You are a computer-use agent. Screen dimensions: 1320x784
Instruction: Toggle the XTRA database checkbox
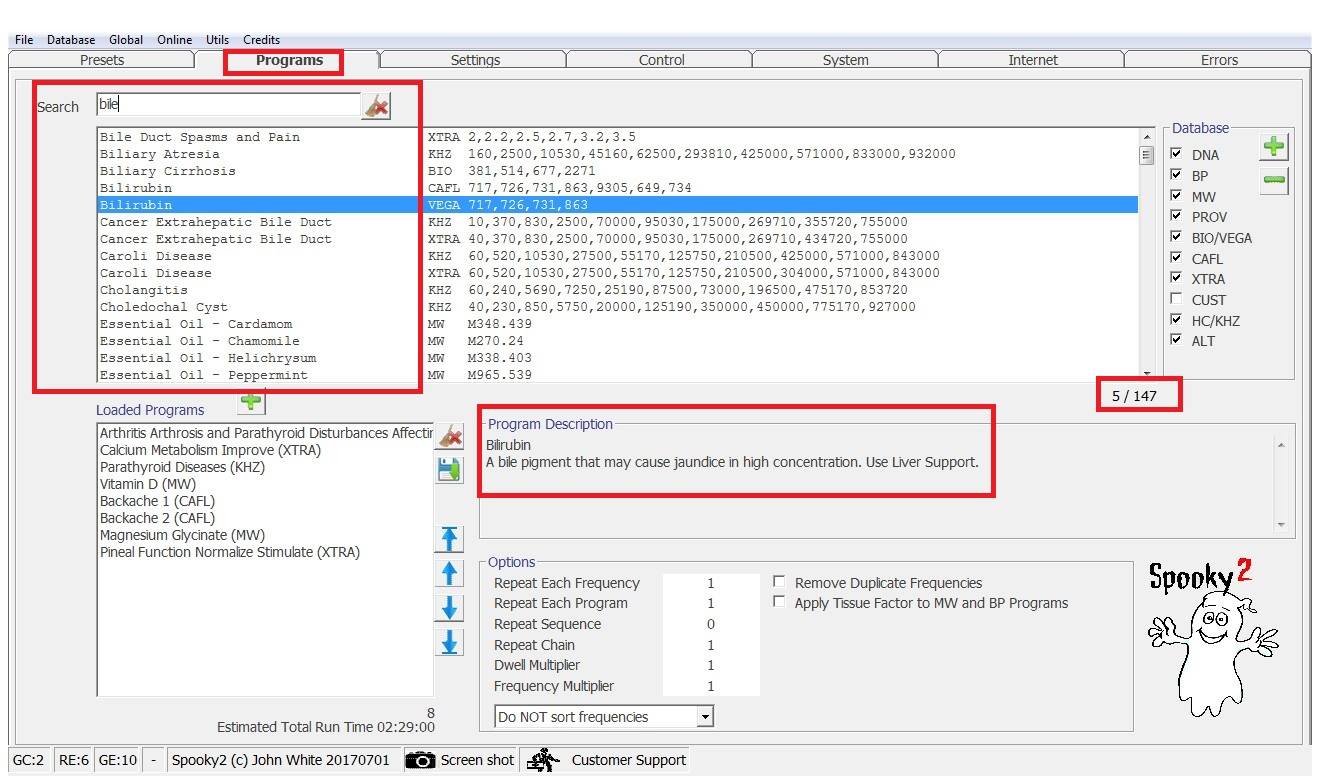(1176, 279)
